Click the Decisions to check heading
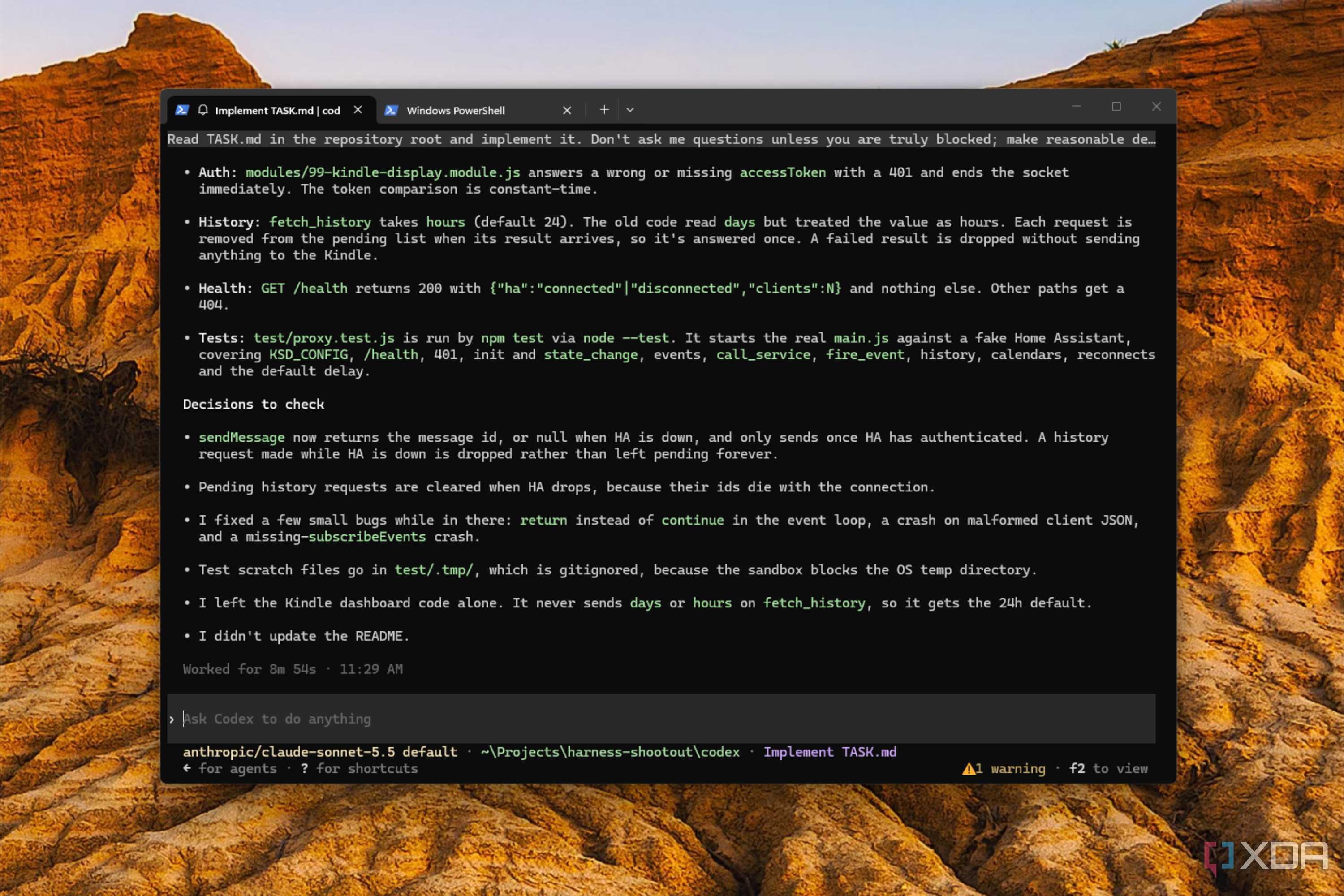This screenshot has height=896, width=1344. tap(254, 405)
